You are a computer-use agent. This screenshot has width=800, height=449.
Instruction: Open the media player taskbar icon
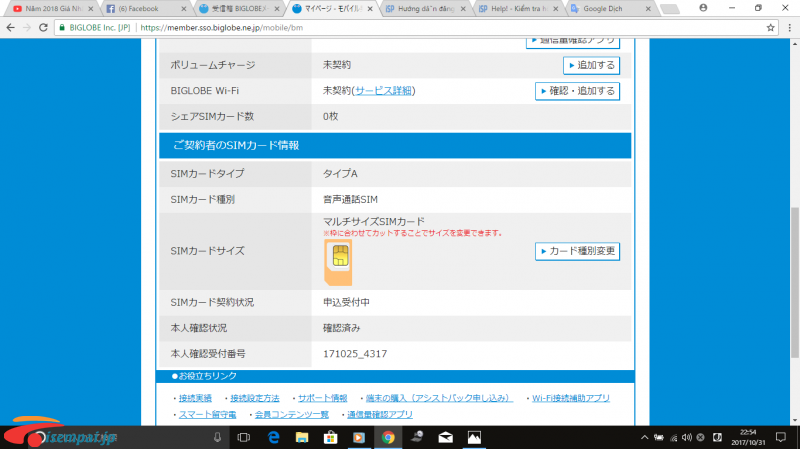pyautogui.click(x=359, y=437)
